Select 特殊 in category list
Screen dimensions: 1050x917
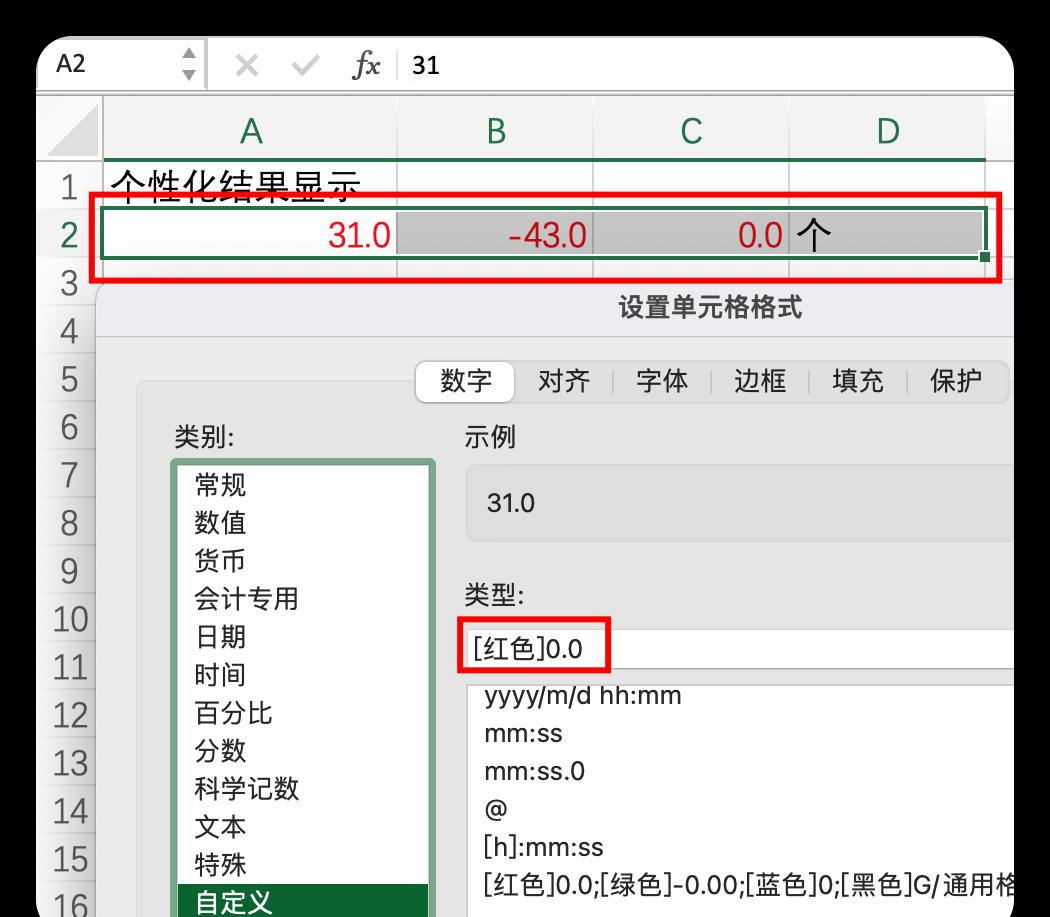click(x=303, y=865)
